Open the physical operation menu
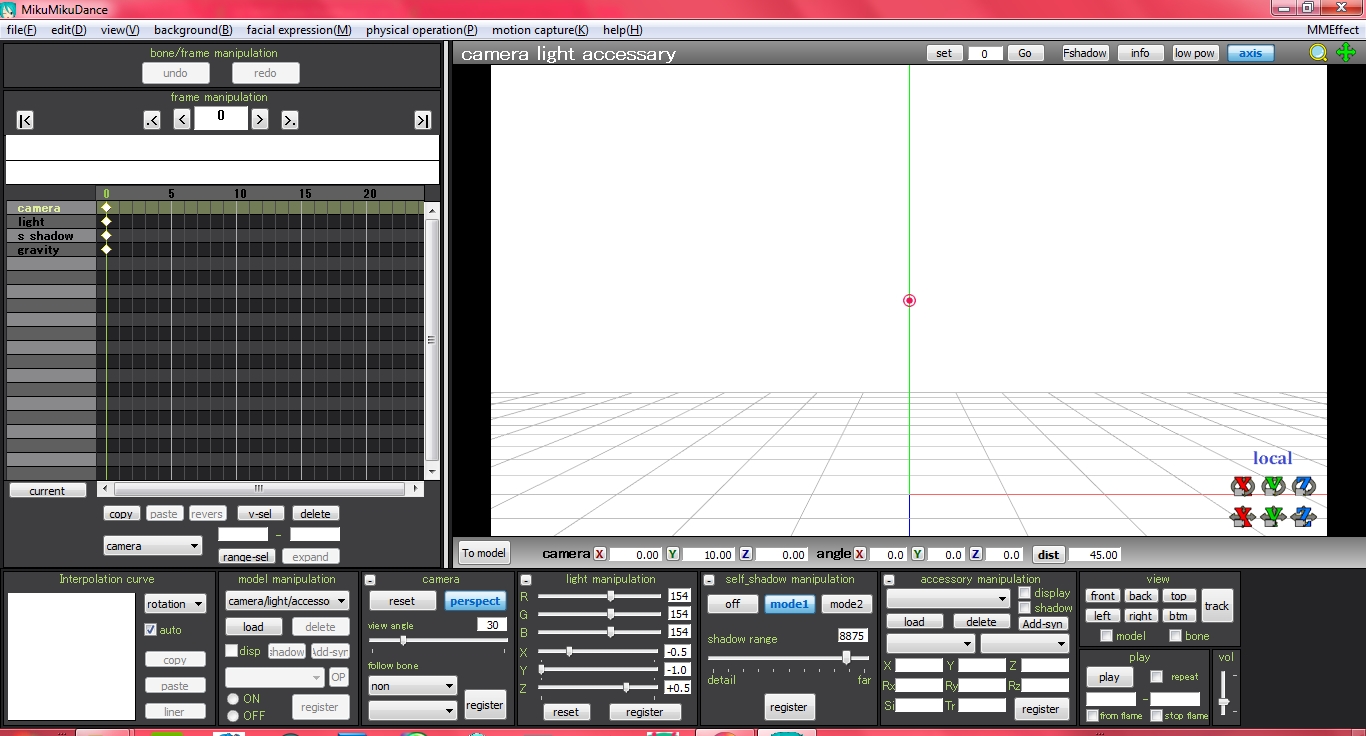This screenshot has height=736, width=1366. pos(421,30)
